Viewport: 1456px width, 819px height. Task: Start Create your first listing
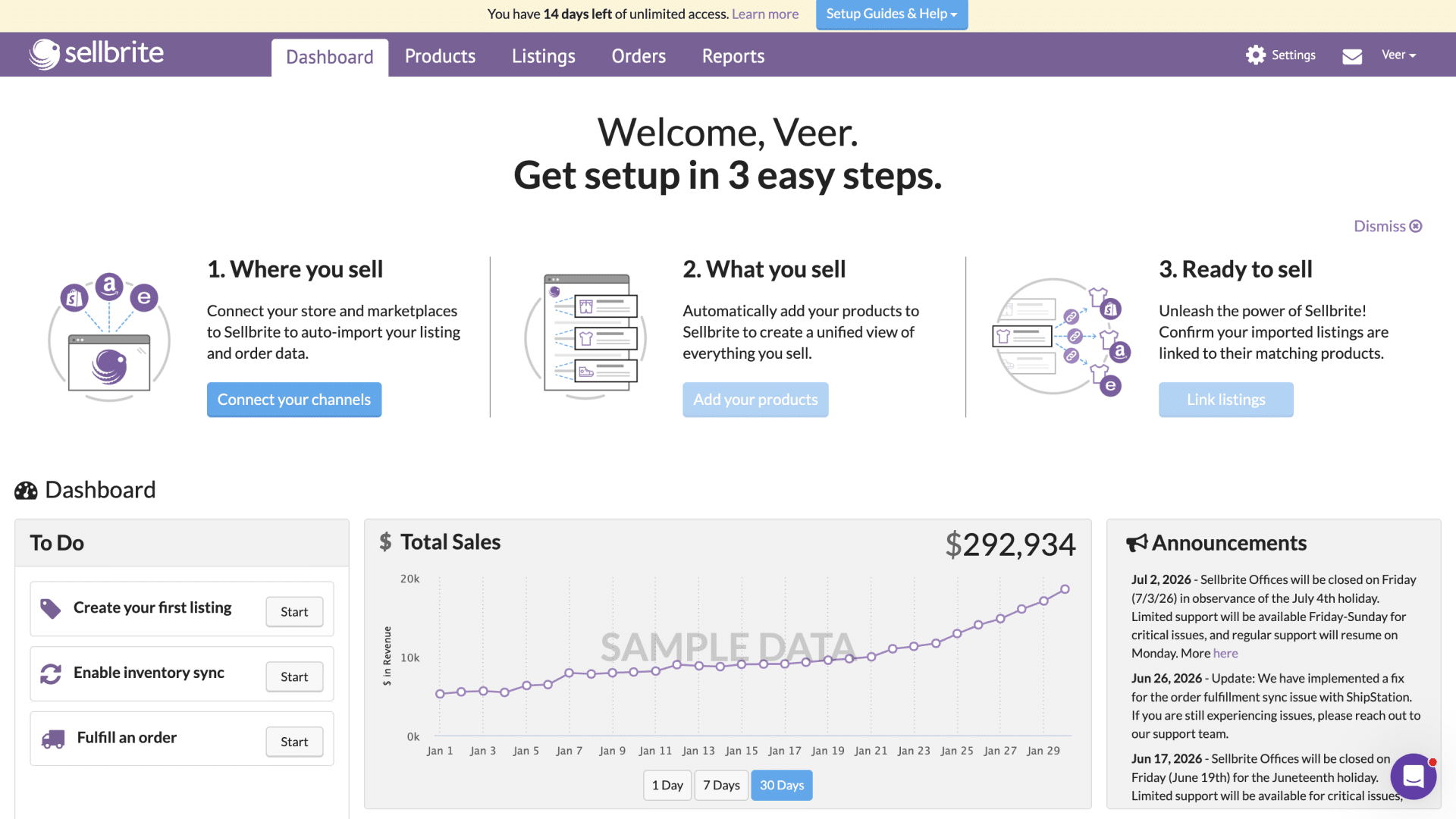(294, 612)
